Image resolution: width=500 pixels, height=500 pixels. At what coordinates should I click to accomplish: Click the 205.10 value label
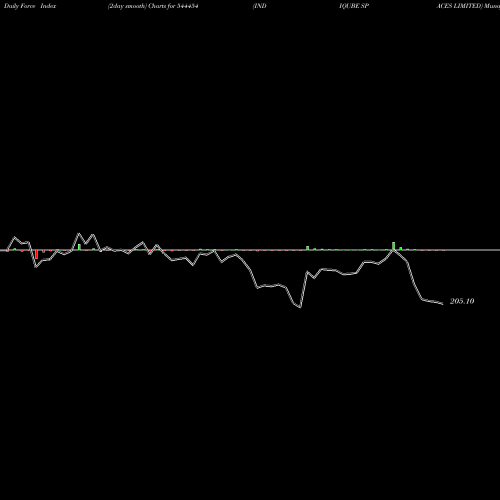click(x=462, y=301)
